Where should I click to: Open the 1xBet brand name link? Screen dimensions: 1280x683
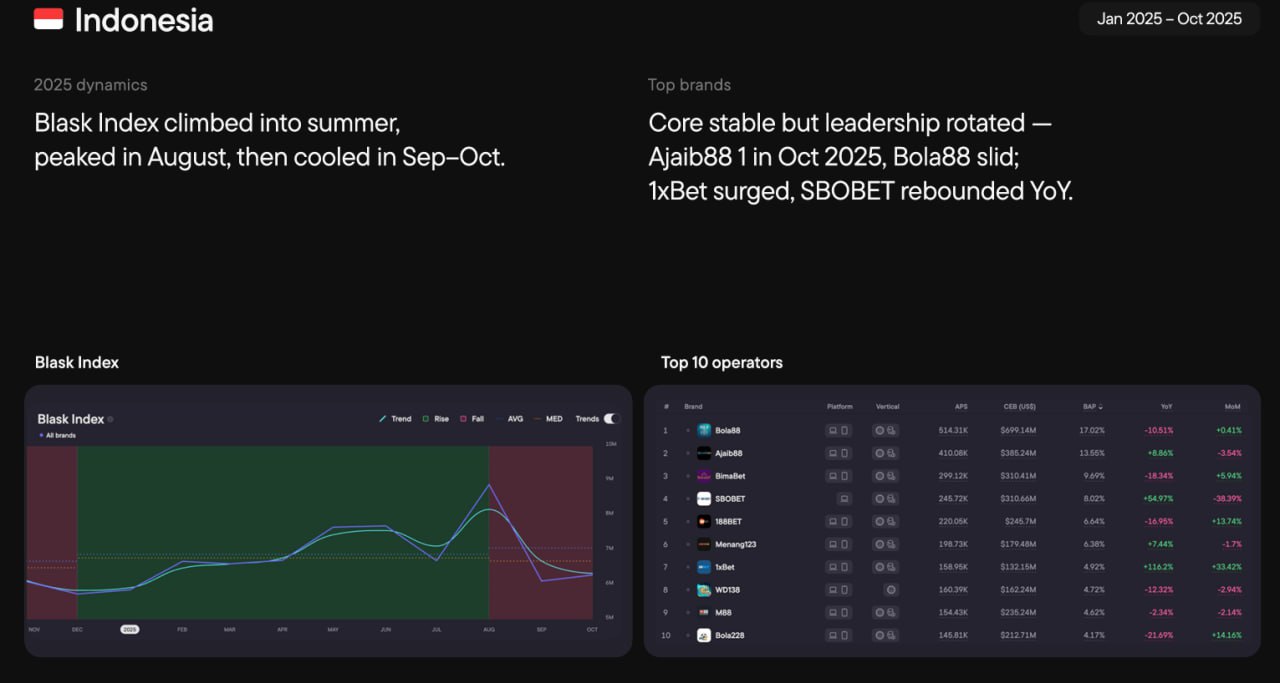(725, 567)
